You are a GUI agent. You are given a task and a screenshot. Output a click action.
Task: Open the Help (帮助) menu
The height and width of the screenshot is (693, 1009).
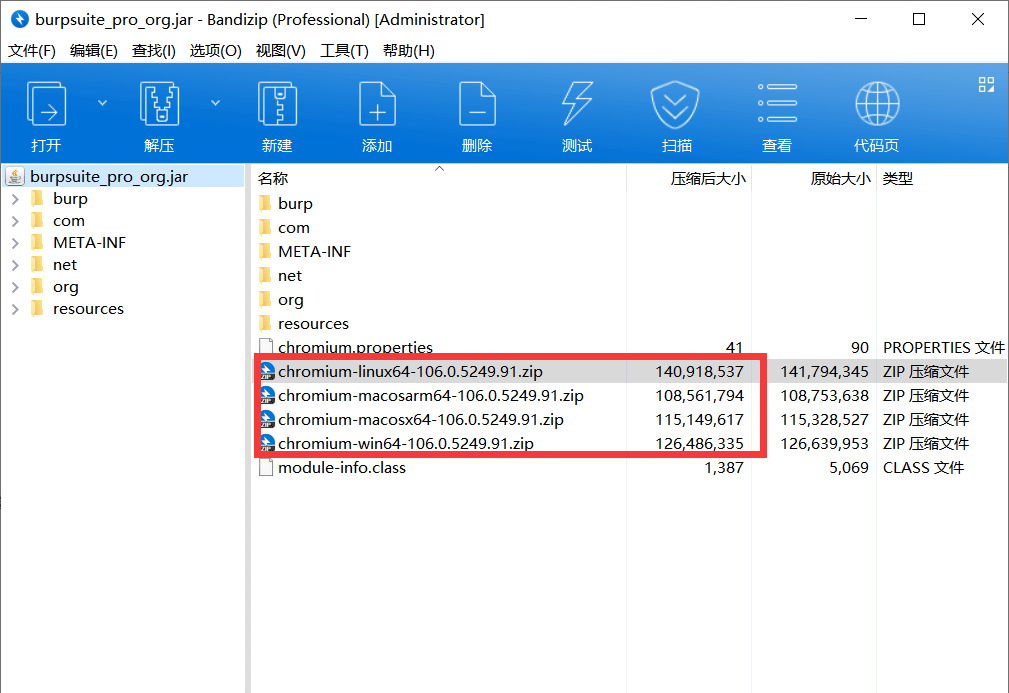[x=409, y=51]
